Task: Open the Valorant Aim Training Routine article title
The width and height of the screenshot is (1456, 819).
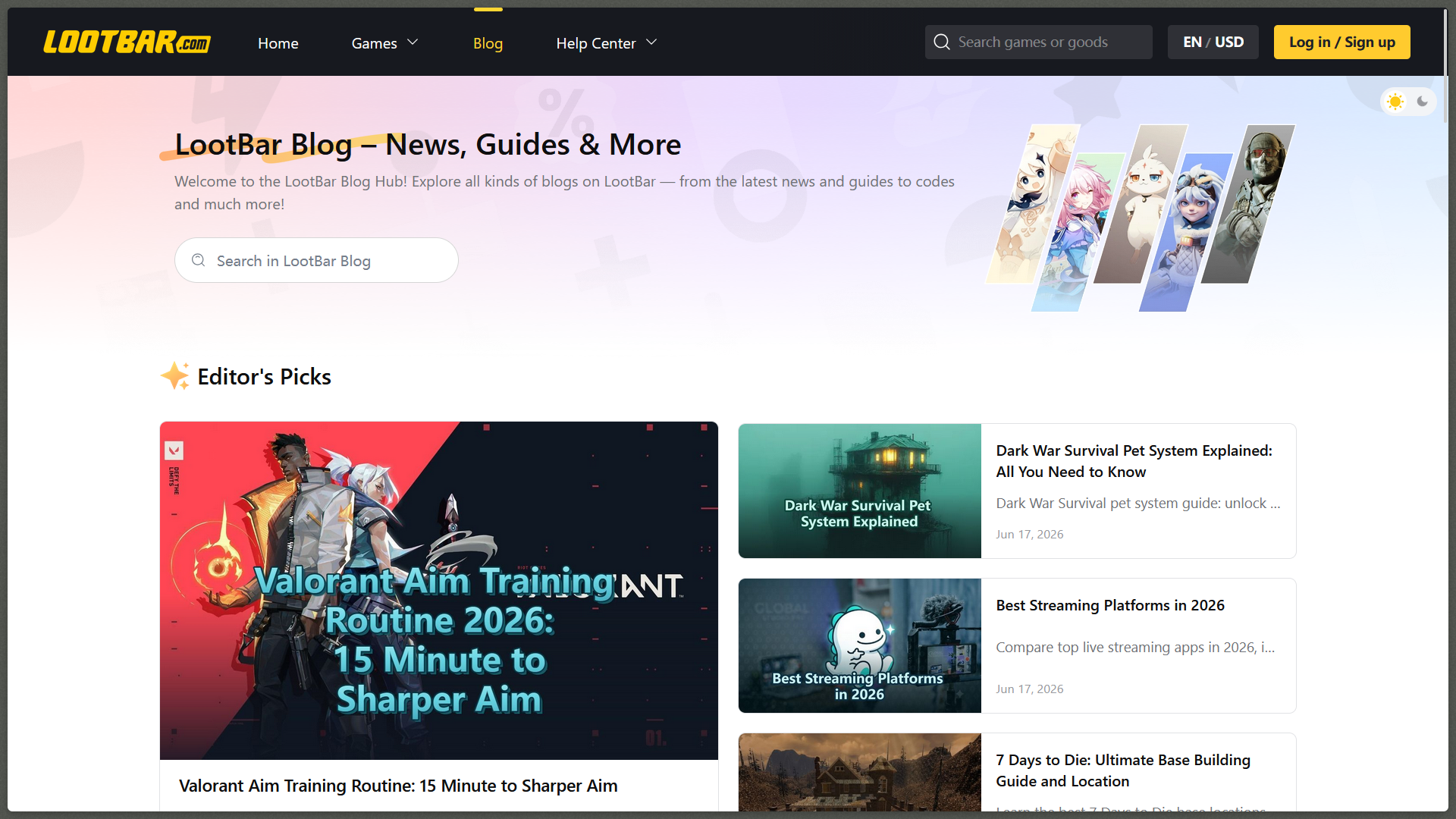Action: tap(398, 786)
